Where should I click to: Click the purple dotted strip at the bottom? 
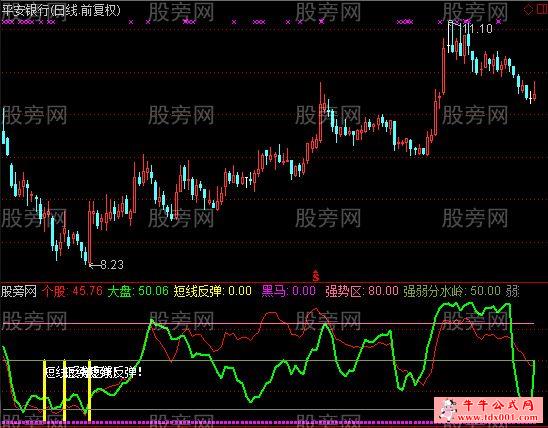(x=274, y=423)
